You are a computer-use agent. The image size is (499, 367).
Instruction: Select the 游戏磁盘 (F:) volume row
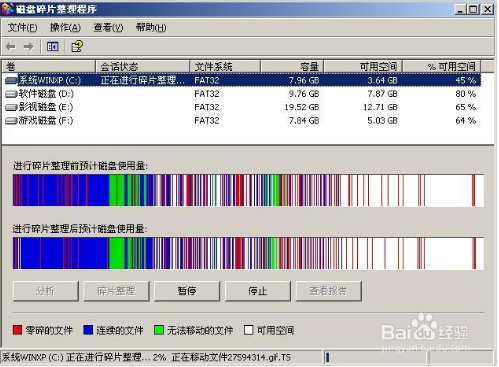click(243, 121)
